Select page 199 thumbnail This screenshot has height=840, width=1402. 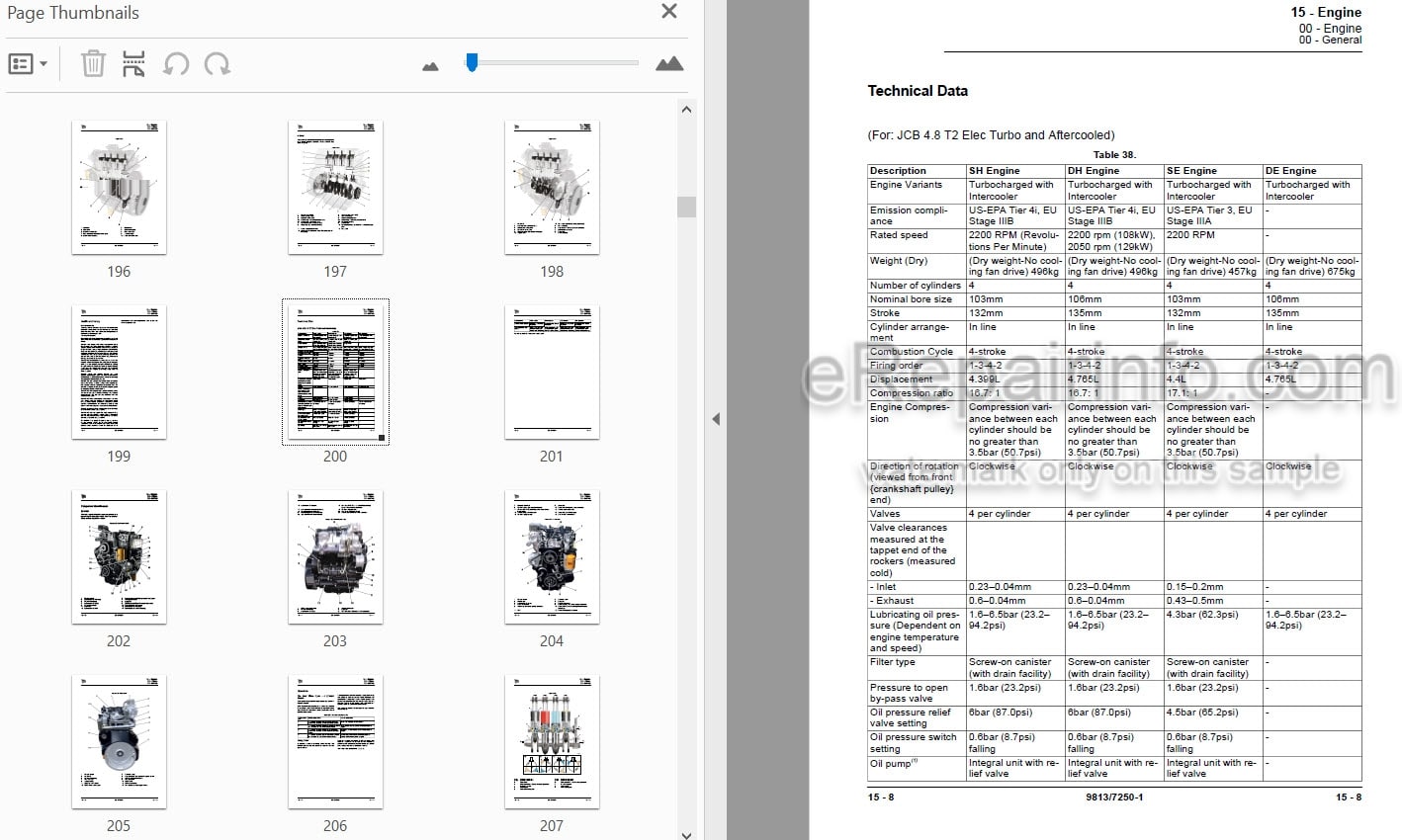tap(119, 373)
